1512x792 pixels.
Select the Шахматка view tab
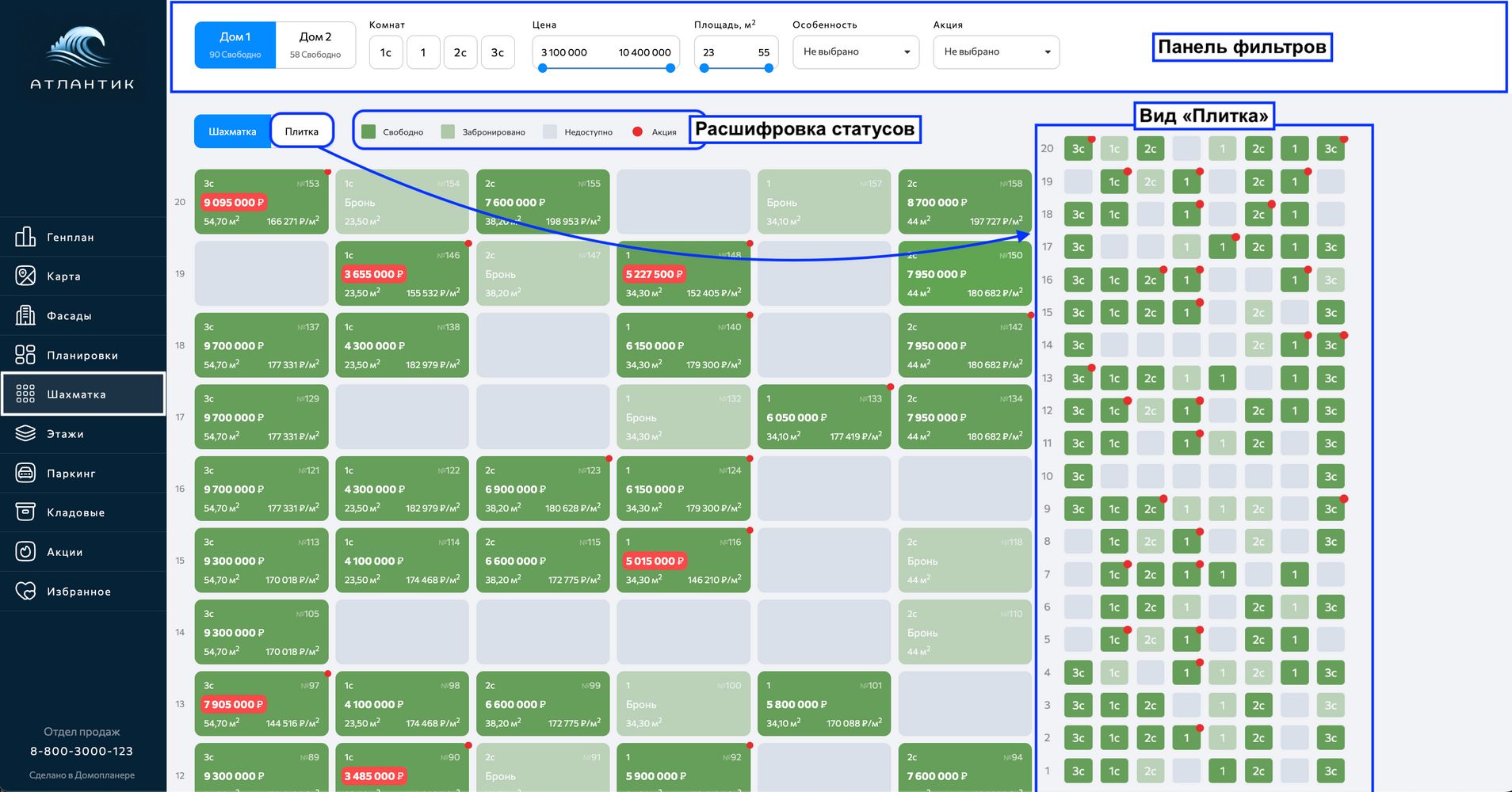click(232, 131)
